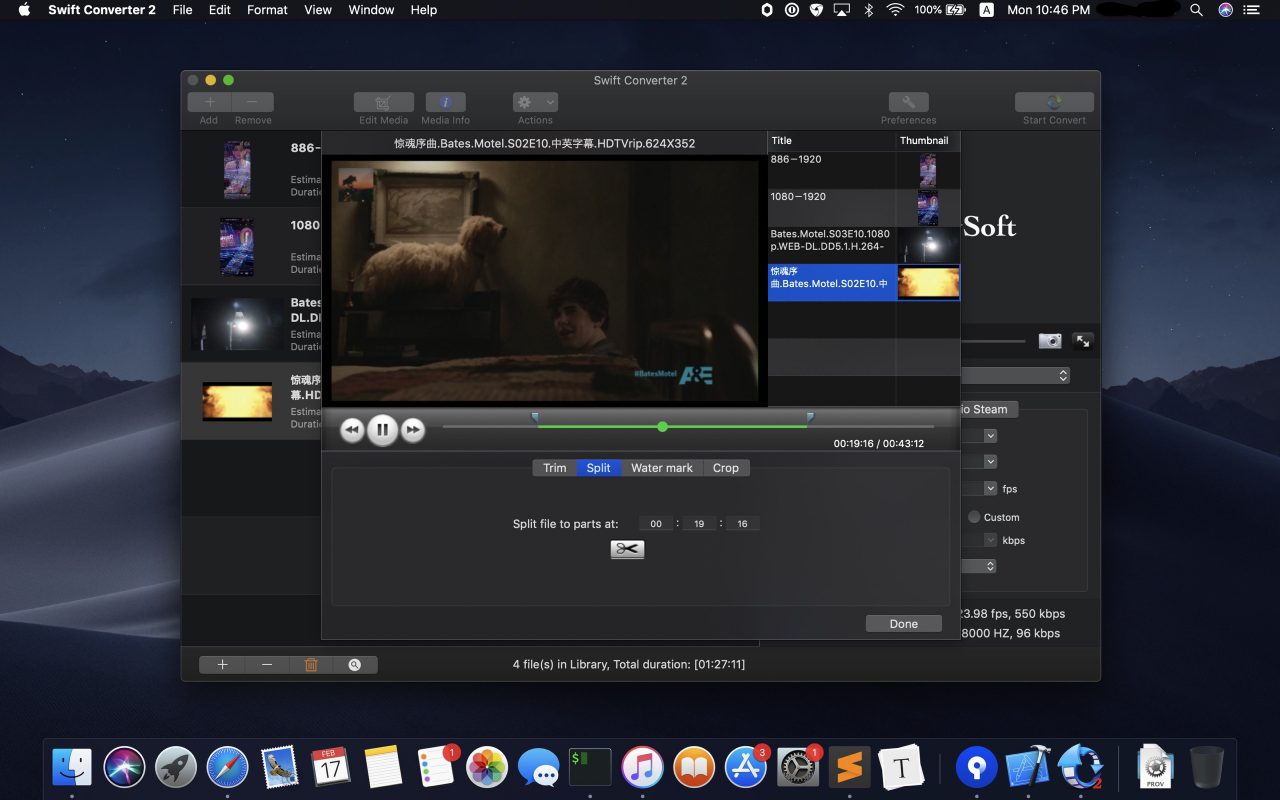Open the Format menu
Screen dimensions: 1280x800
[x=267, y=10]
